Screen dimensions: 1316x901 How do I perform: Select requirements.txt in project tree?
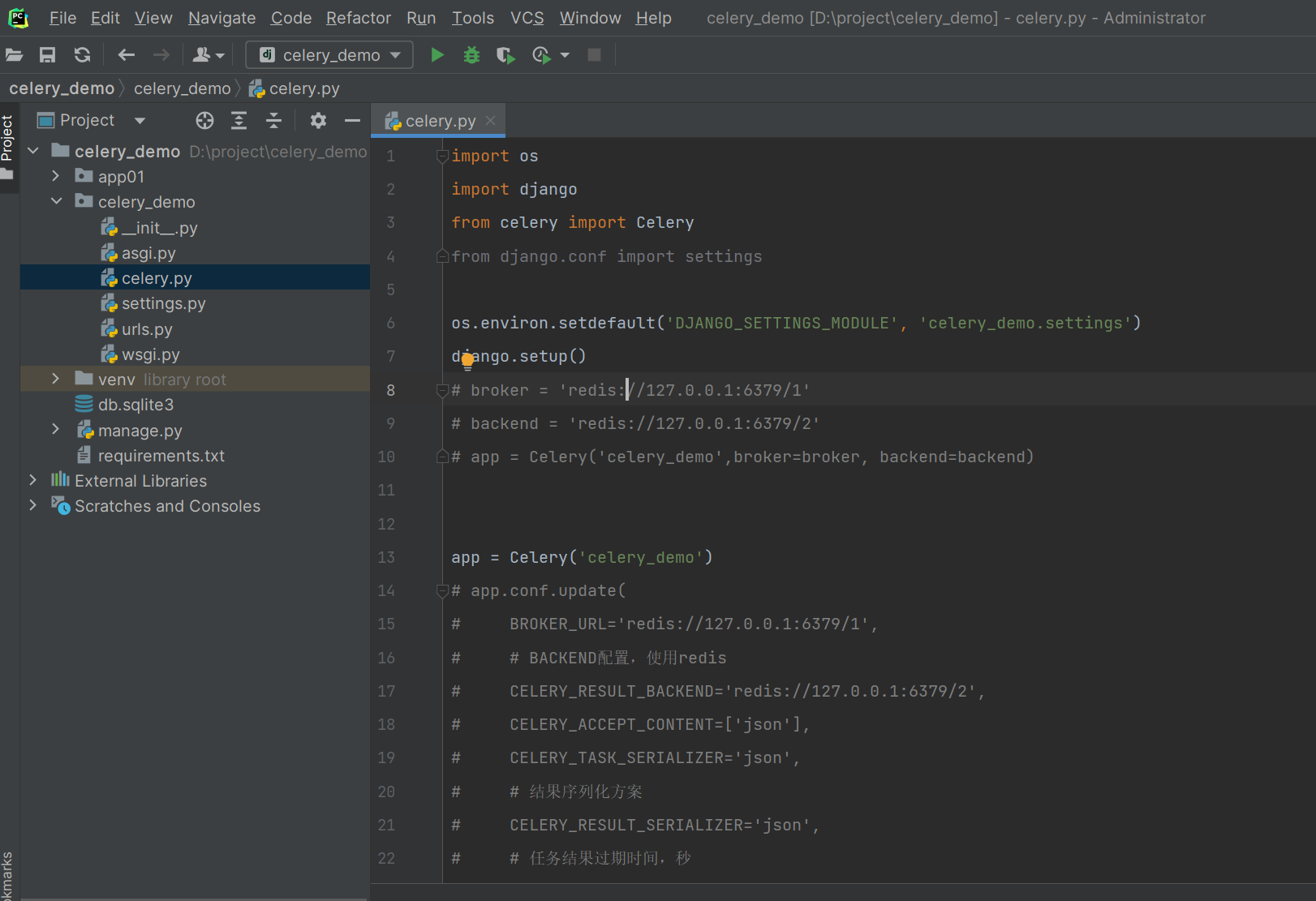point(195,455)
